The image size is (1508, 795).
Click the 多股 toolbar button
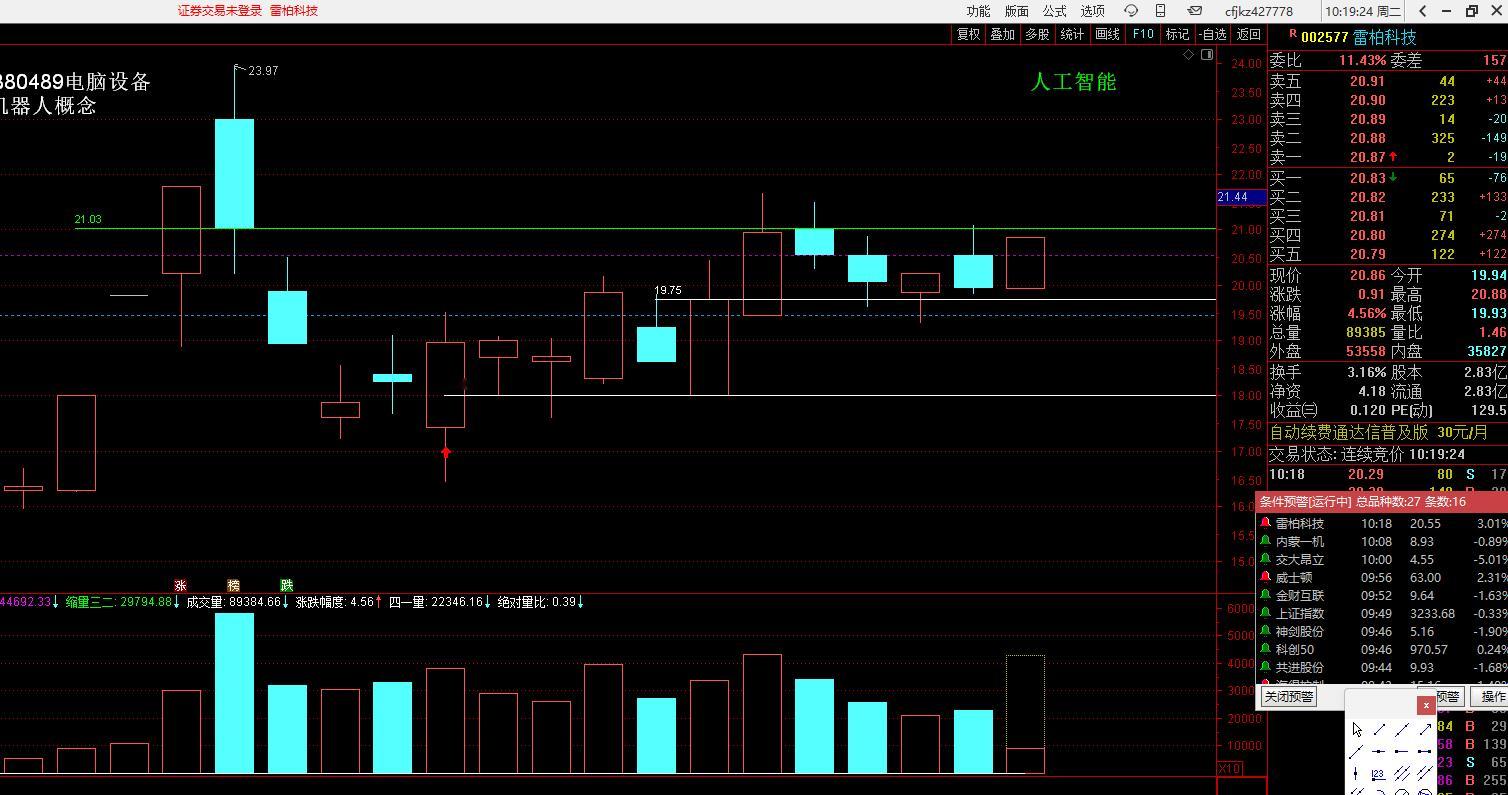coord(1037,34)
